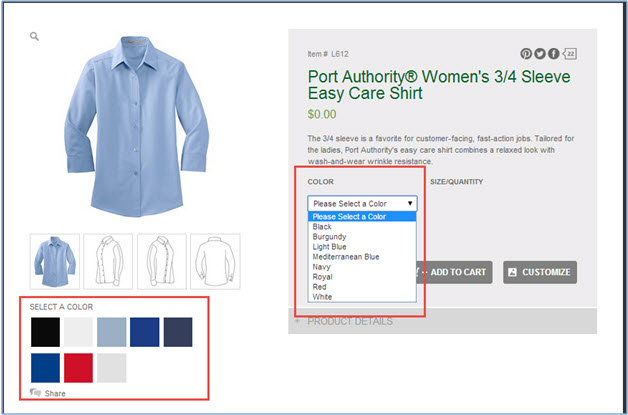Share the product on Facebook
Viewport: 628px width, 415px height.
click(x=553, y=54)
